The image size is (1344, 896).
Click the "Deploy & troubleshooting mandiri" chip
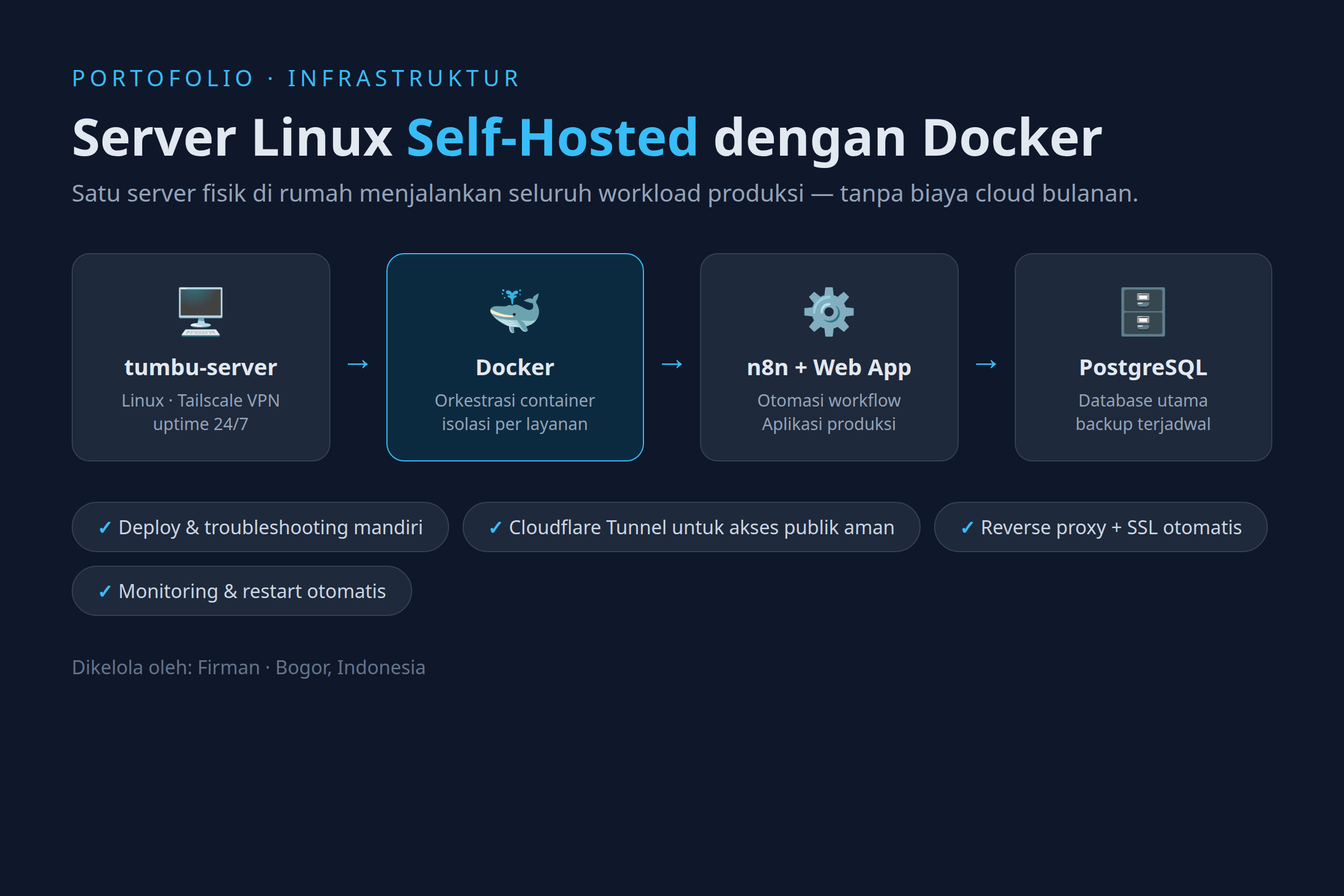[x=260, y=527]
